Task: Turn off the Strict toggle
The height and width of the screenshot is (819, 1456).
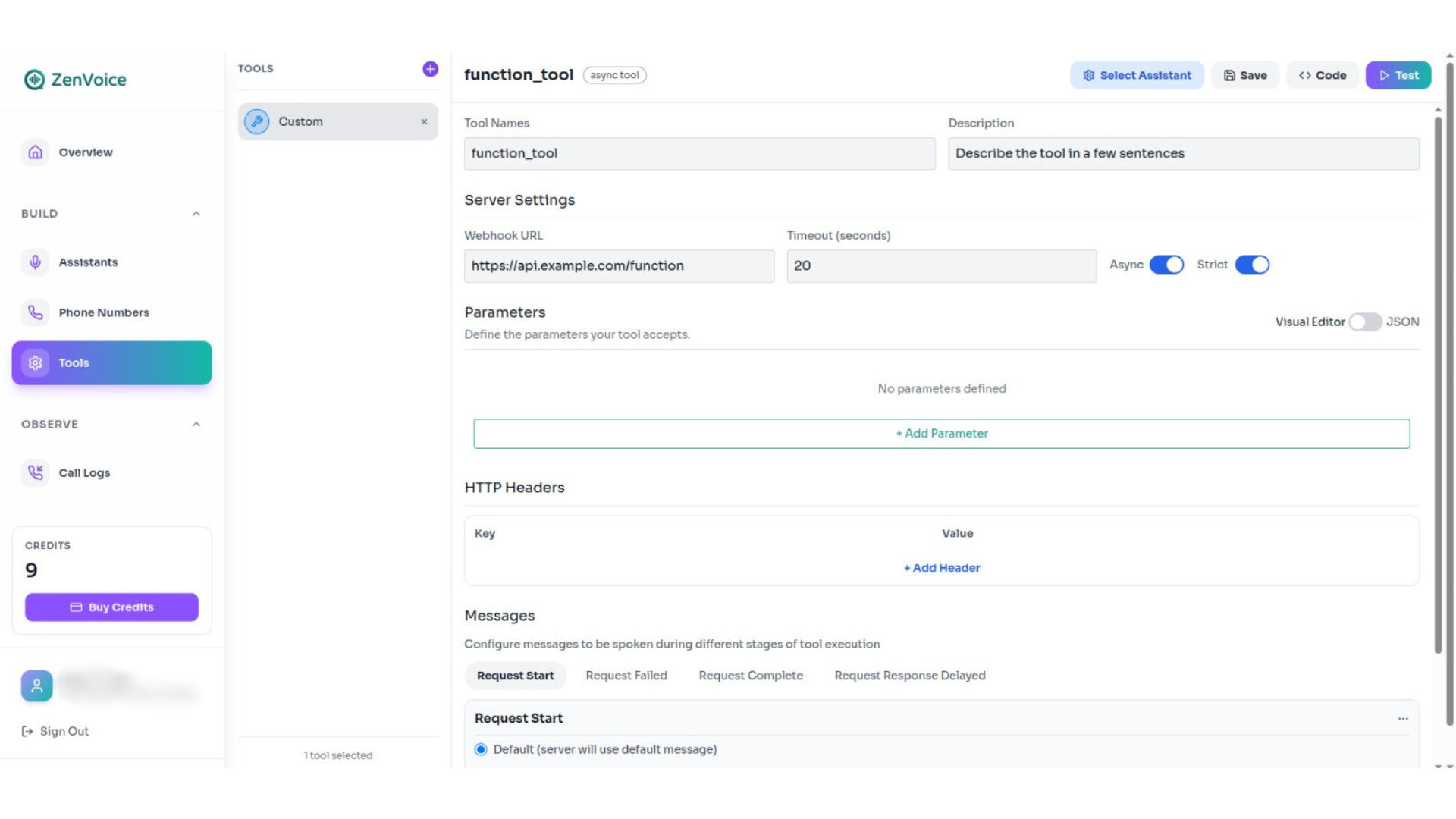Action: [1252, 265]
